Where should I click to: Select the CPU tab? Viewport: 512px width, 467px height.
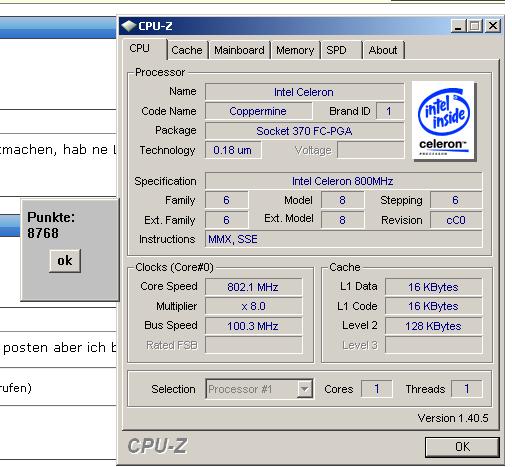click(x=144, y=49)
